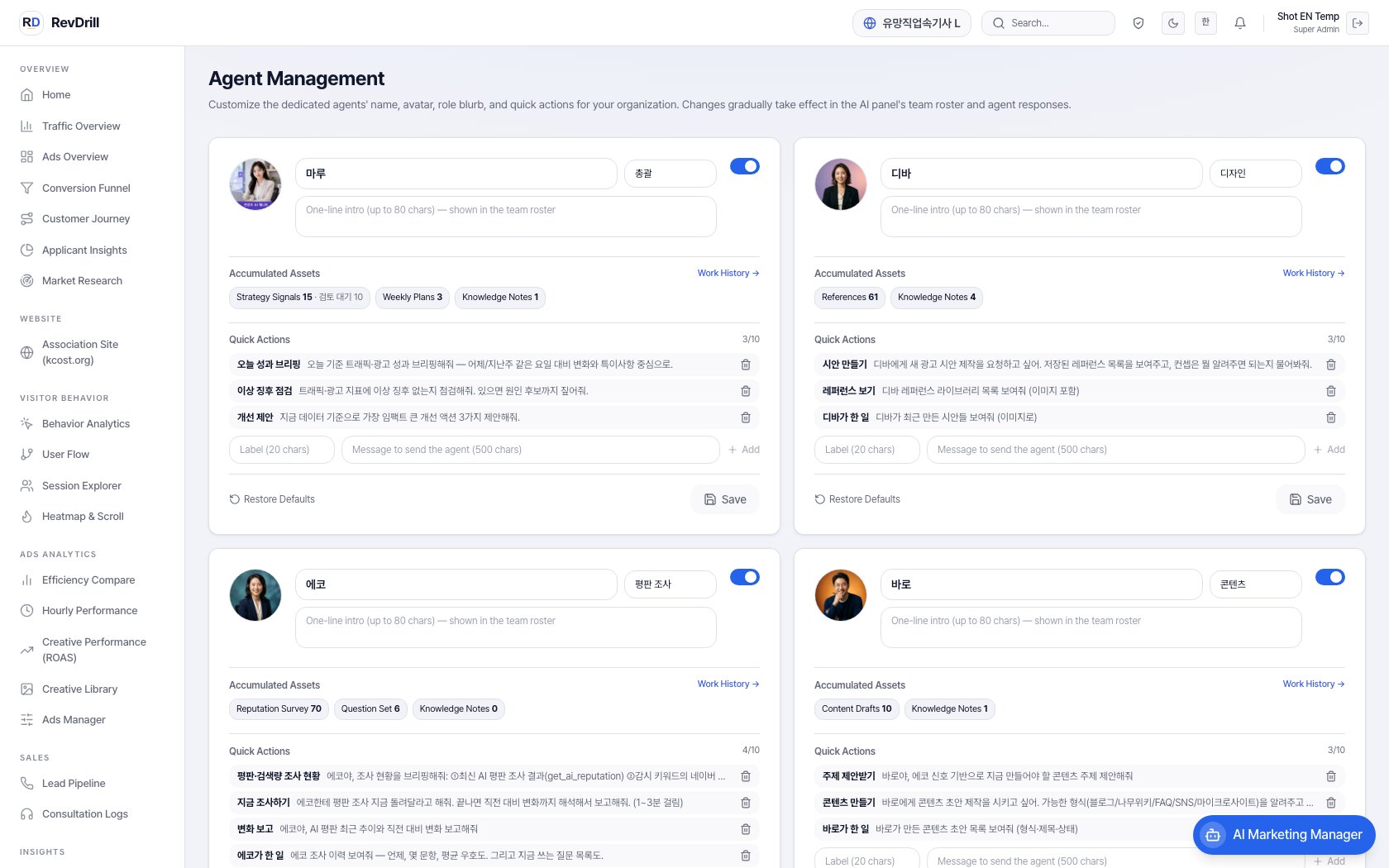Restore Defaults for the 마루 agent
Screen dimensions: 1389x868
coord(272,499)
